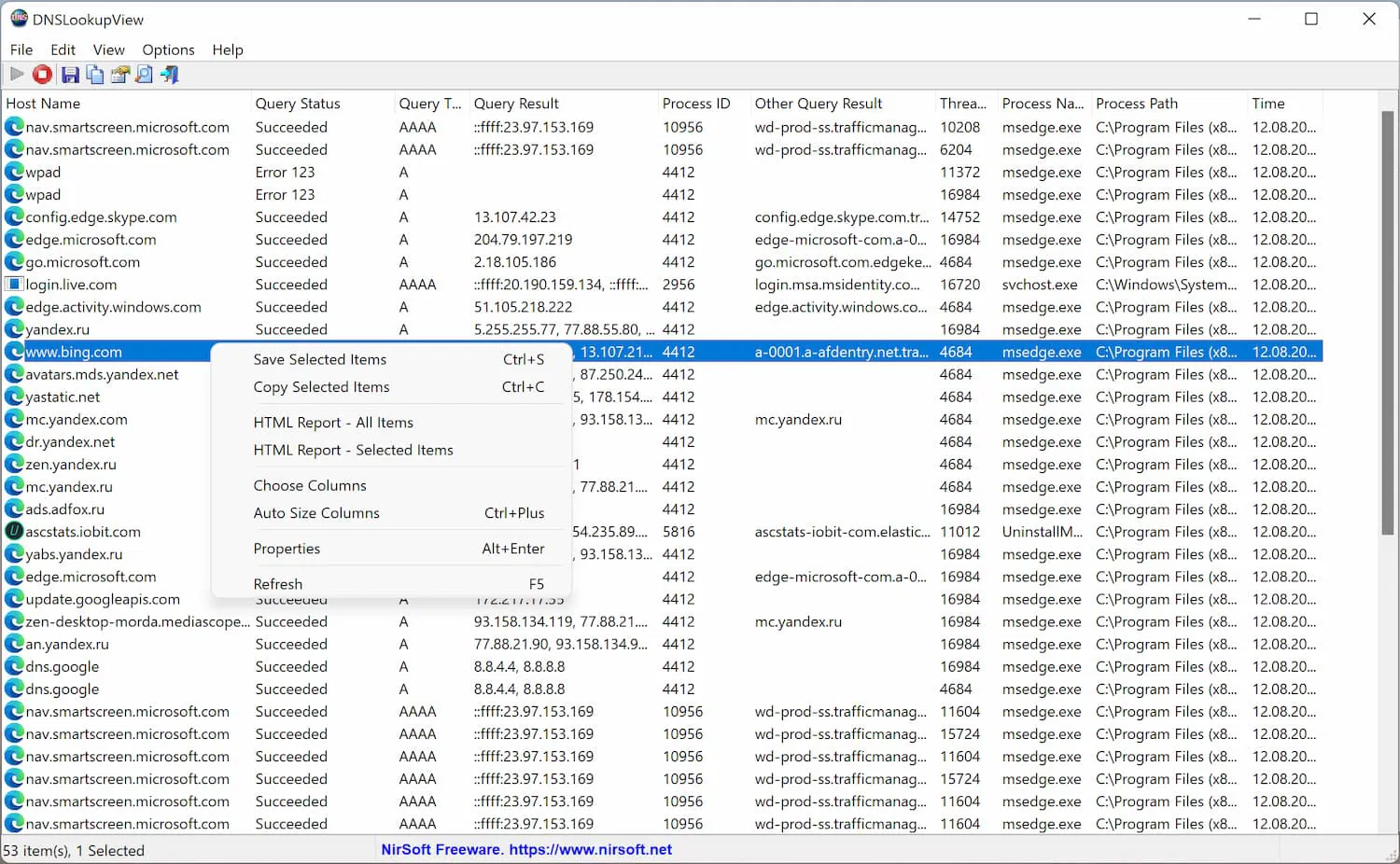Click the icon beside login.live.com

(x=14, y=285)
